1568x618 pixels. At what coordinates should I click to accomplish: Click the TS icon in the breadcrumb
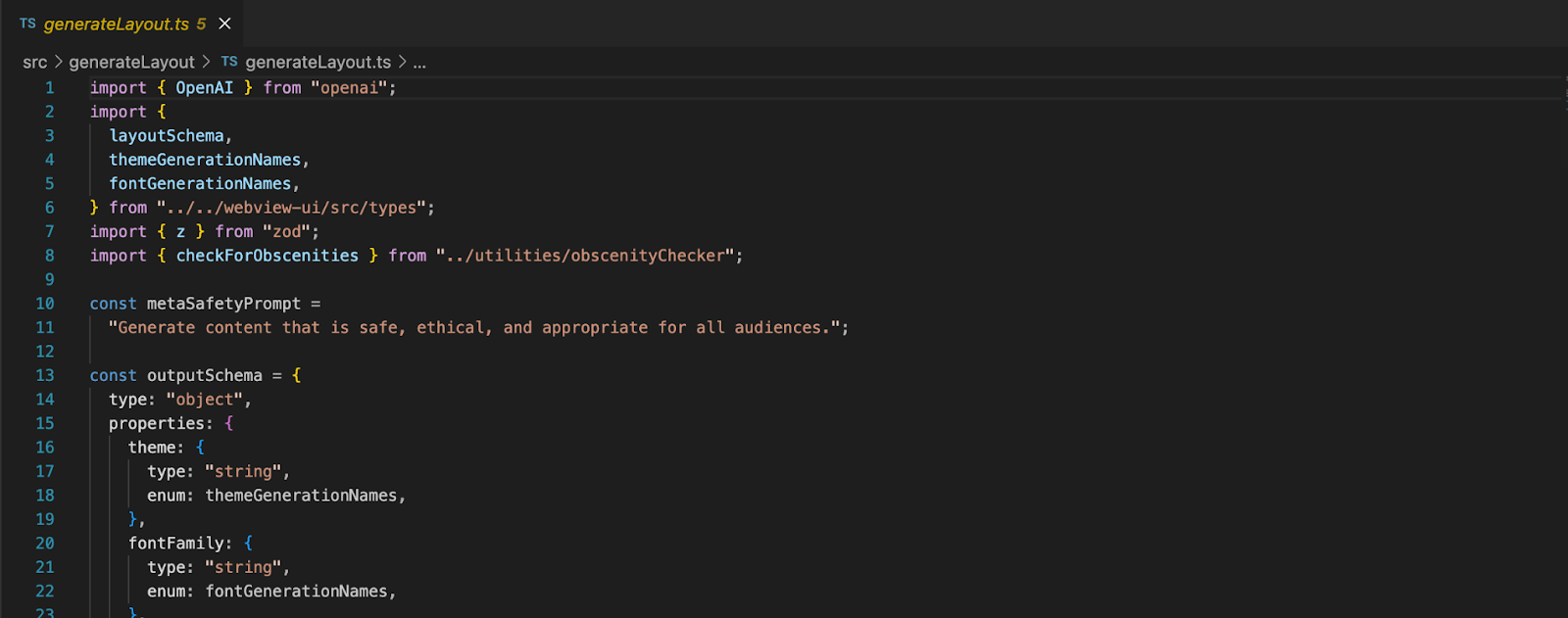(229, 62)
